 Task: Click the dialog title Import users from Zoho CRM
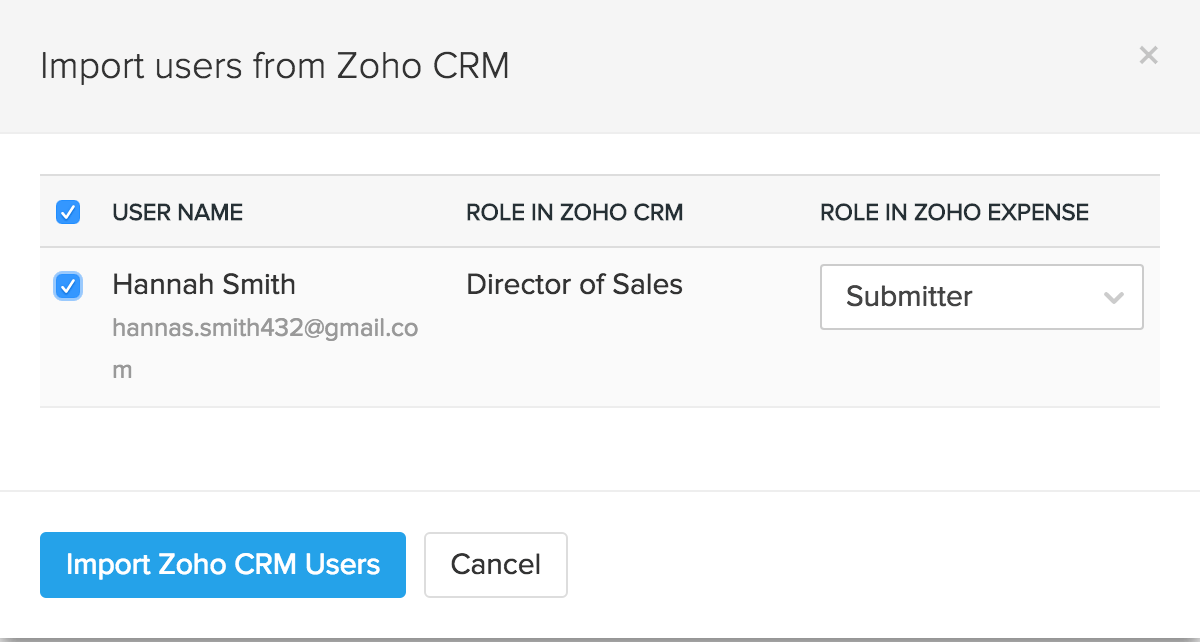click(x=275, y=66)
